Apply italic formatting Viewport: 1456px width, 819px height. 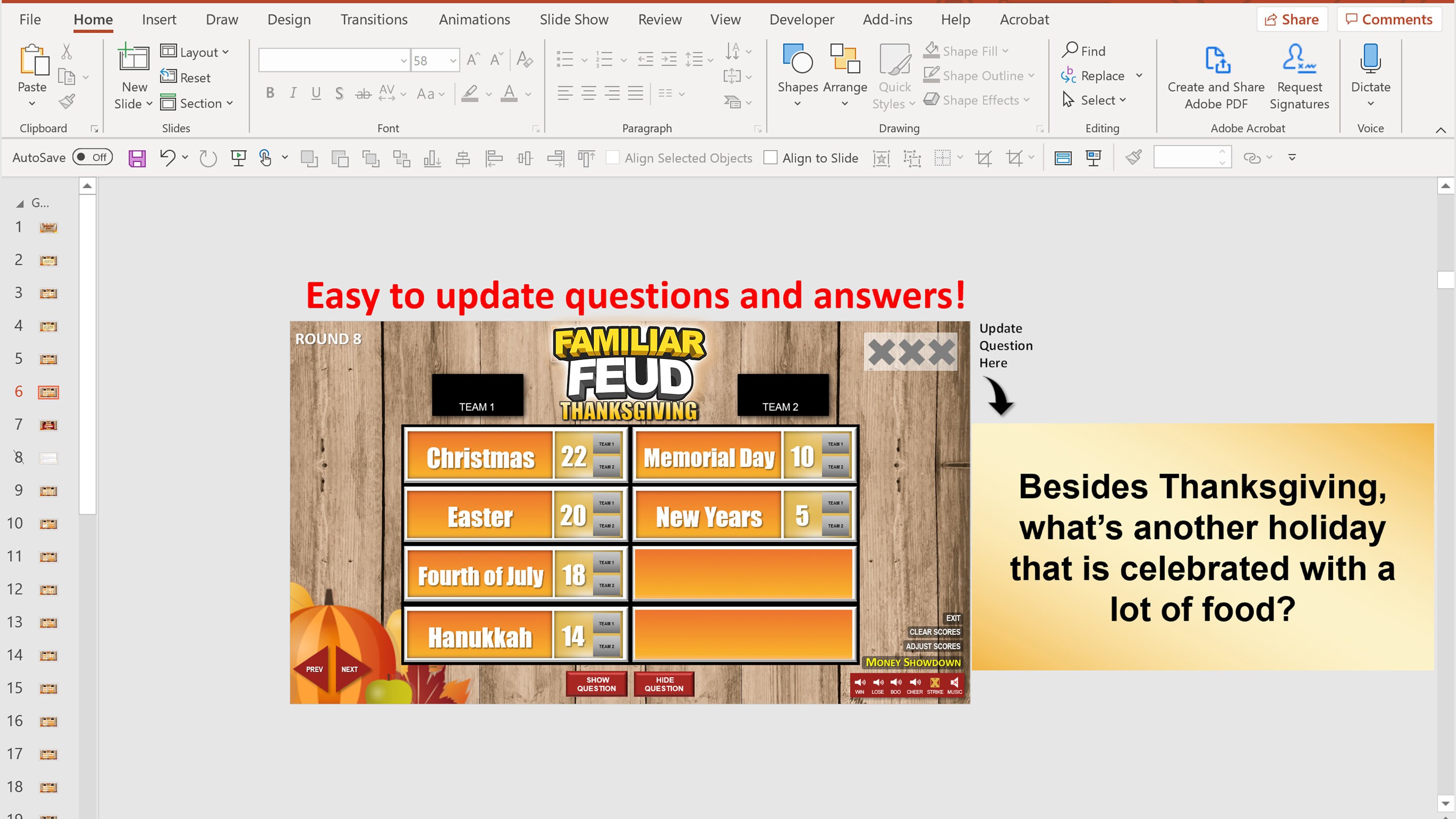pyautogui.click(x=293, y=93)
